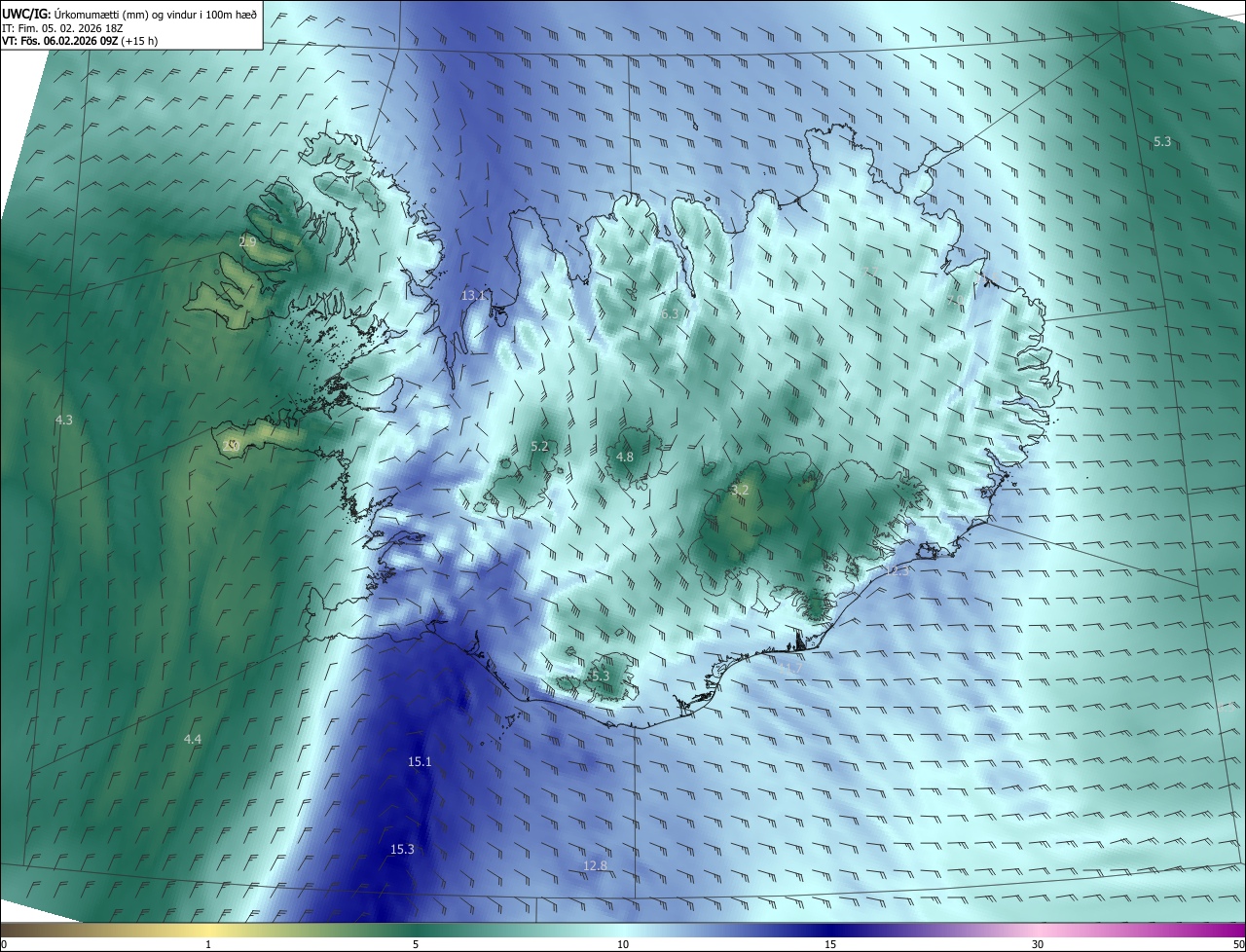Screen dimensions: 1246x952
Task: Click the 50 tick on the color scale
Action: [1238, 945]
